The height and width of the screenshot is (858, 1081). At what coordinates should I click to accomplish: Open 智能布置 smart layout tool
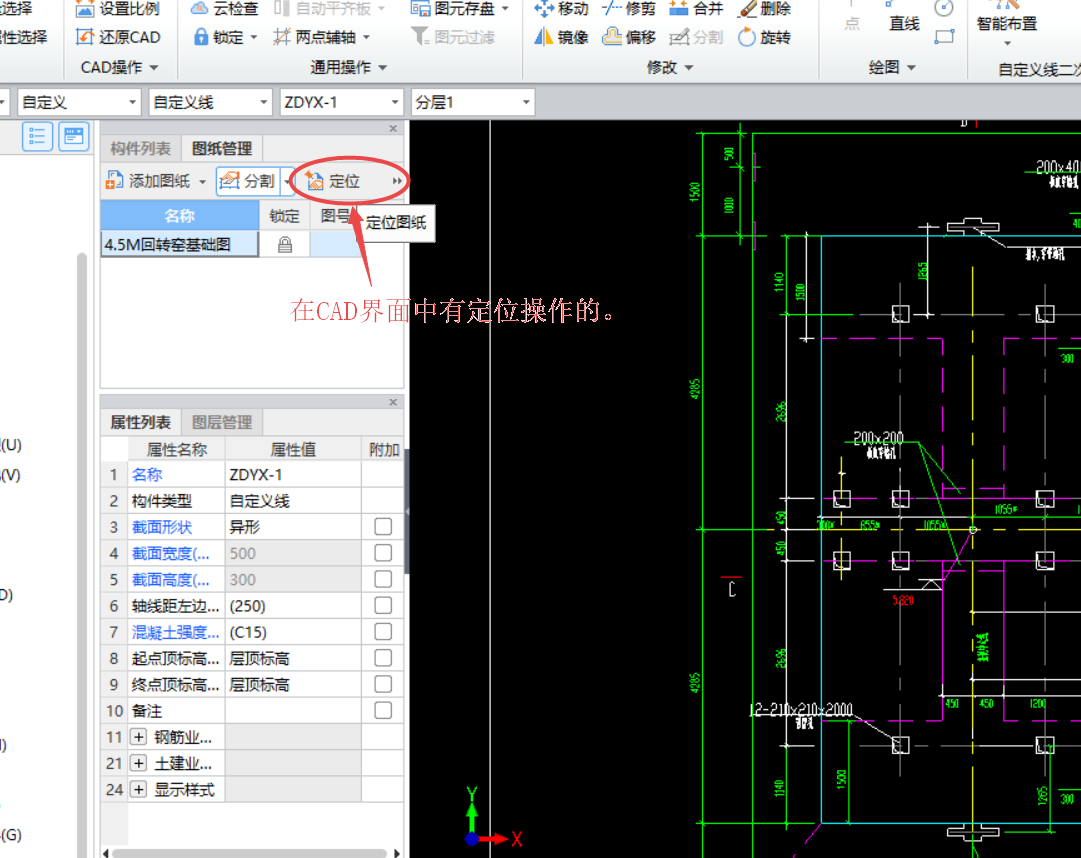click(x=1007, y=23)
